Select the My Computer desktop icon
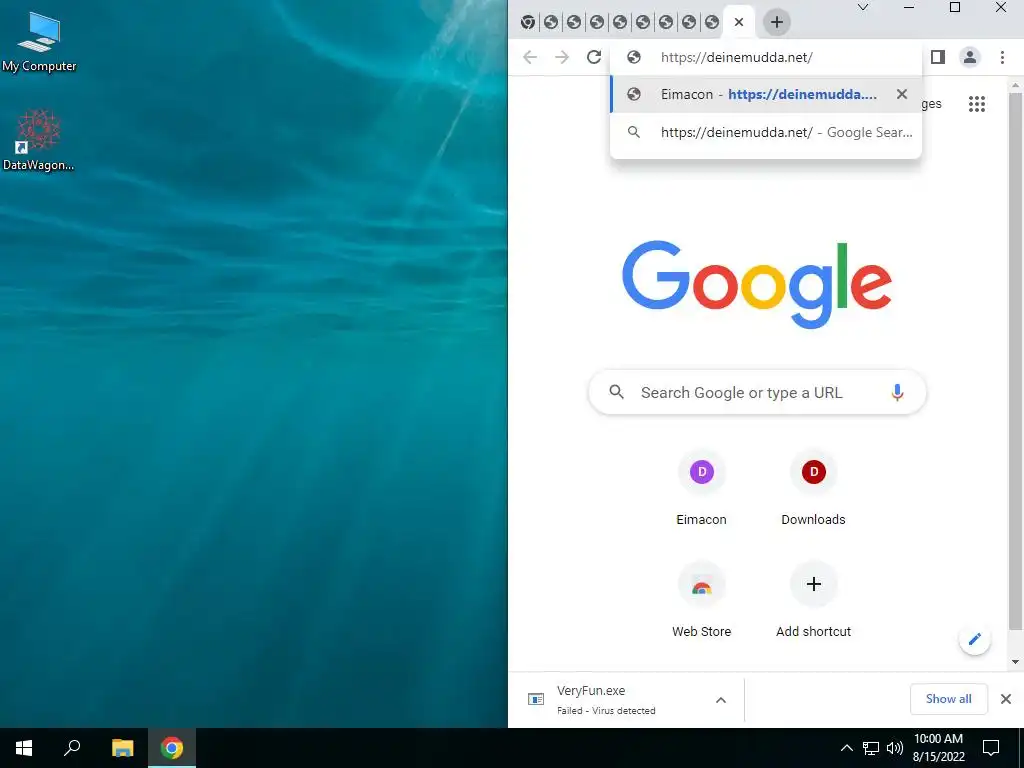 coord(39,42)
